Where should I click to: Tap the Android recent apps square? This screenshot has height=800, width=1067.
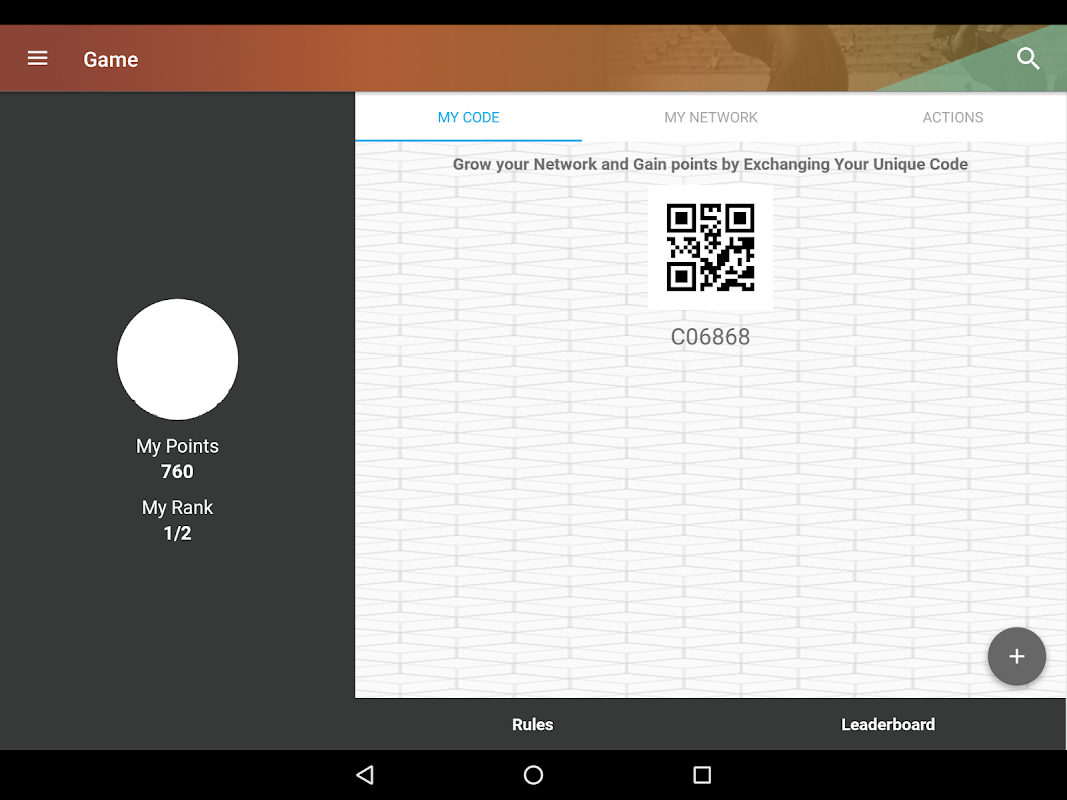702,775
